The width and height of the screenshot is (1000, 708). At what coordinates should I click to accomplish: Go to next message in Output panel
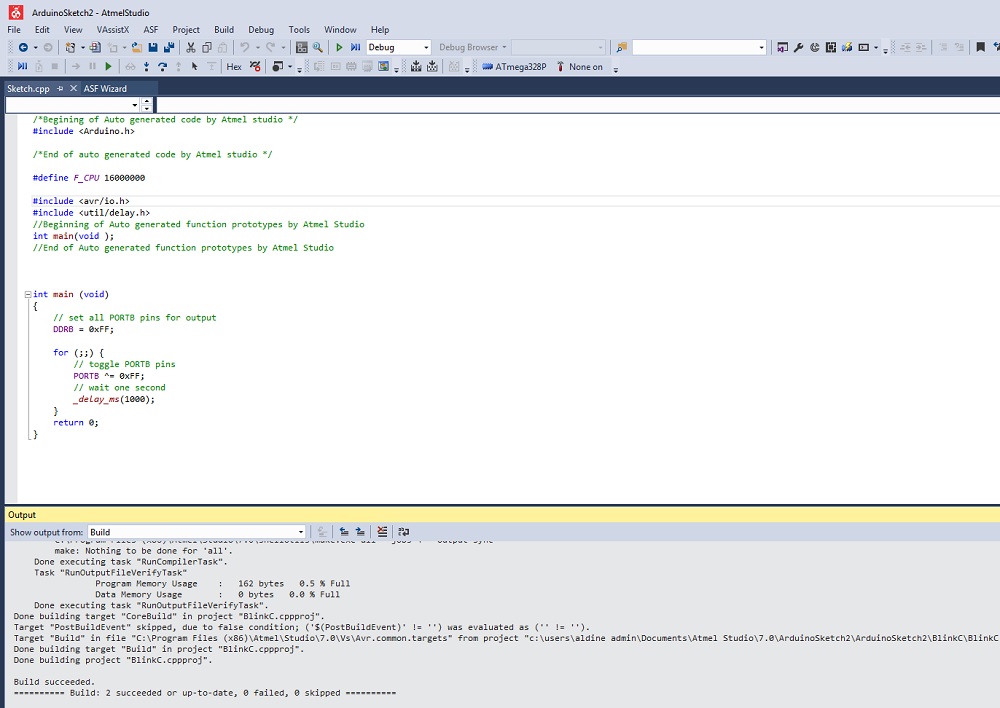click(360, 531)
